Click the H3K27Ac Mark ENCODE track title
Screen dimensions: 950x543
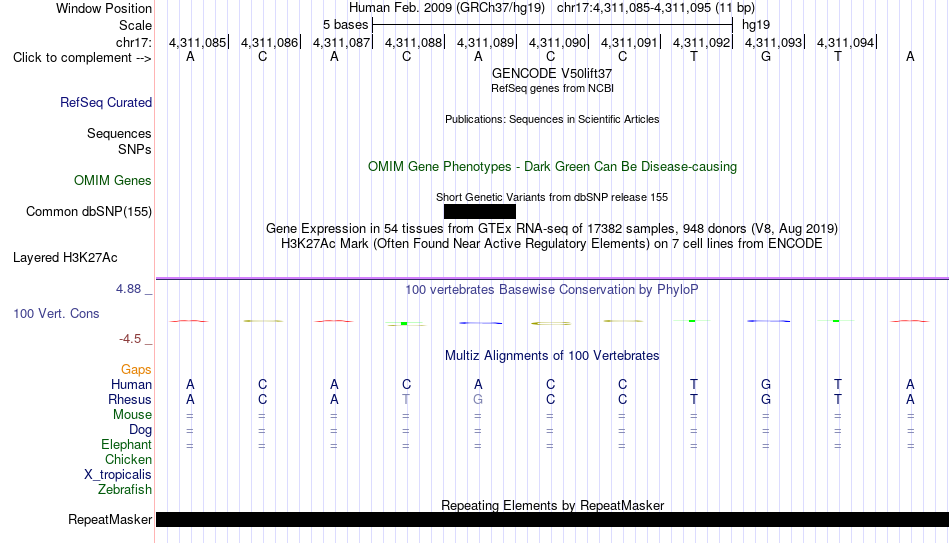pyautogui.click(x=552, y=244)
